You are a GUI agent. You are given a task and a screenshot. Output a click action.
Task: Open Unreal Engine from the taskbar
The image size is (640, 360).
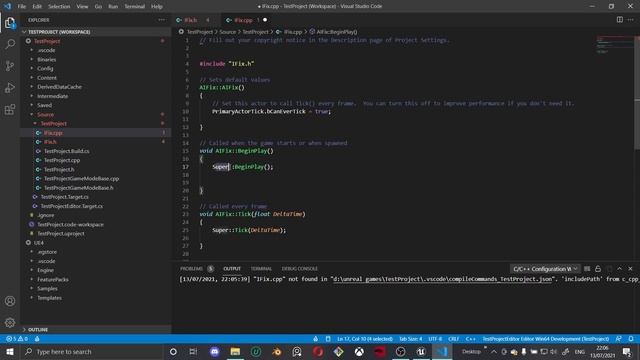[421, 351]
